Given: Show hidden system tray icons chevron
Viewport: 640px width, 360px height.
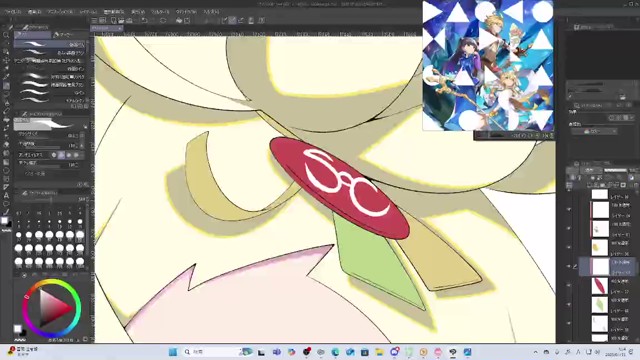Looking at the screenshot, I should coord(536,352).
